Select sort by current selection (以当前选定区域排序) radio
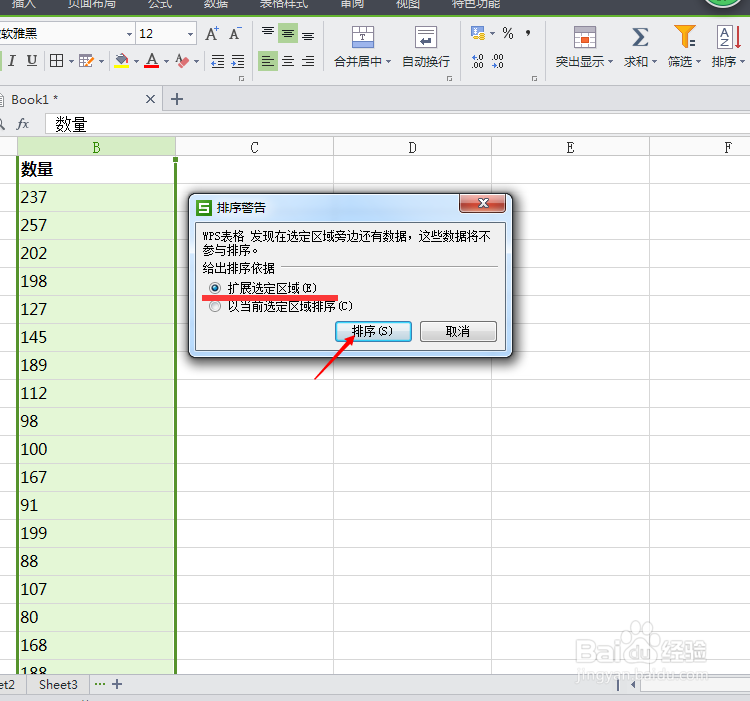 (215, 306)
